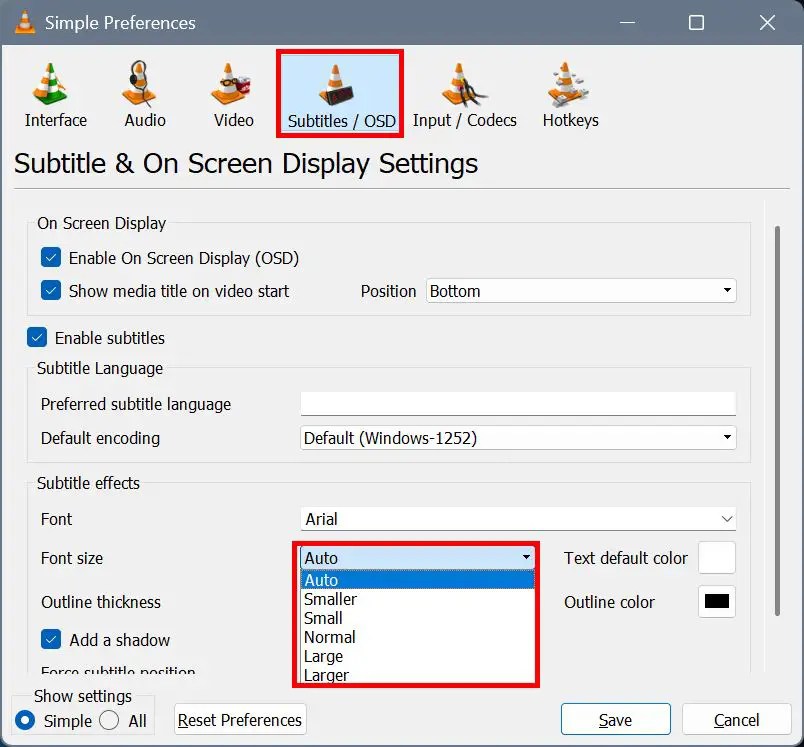Click the Save button
Image resolution: width=804 pixels, height=747 pixels.
(x=615, y=720)
